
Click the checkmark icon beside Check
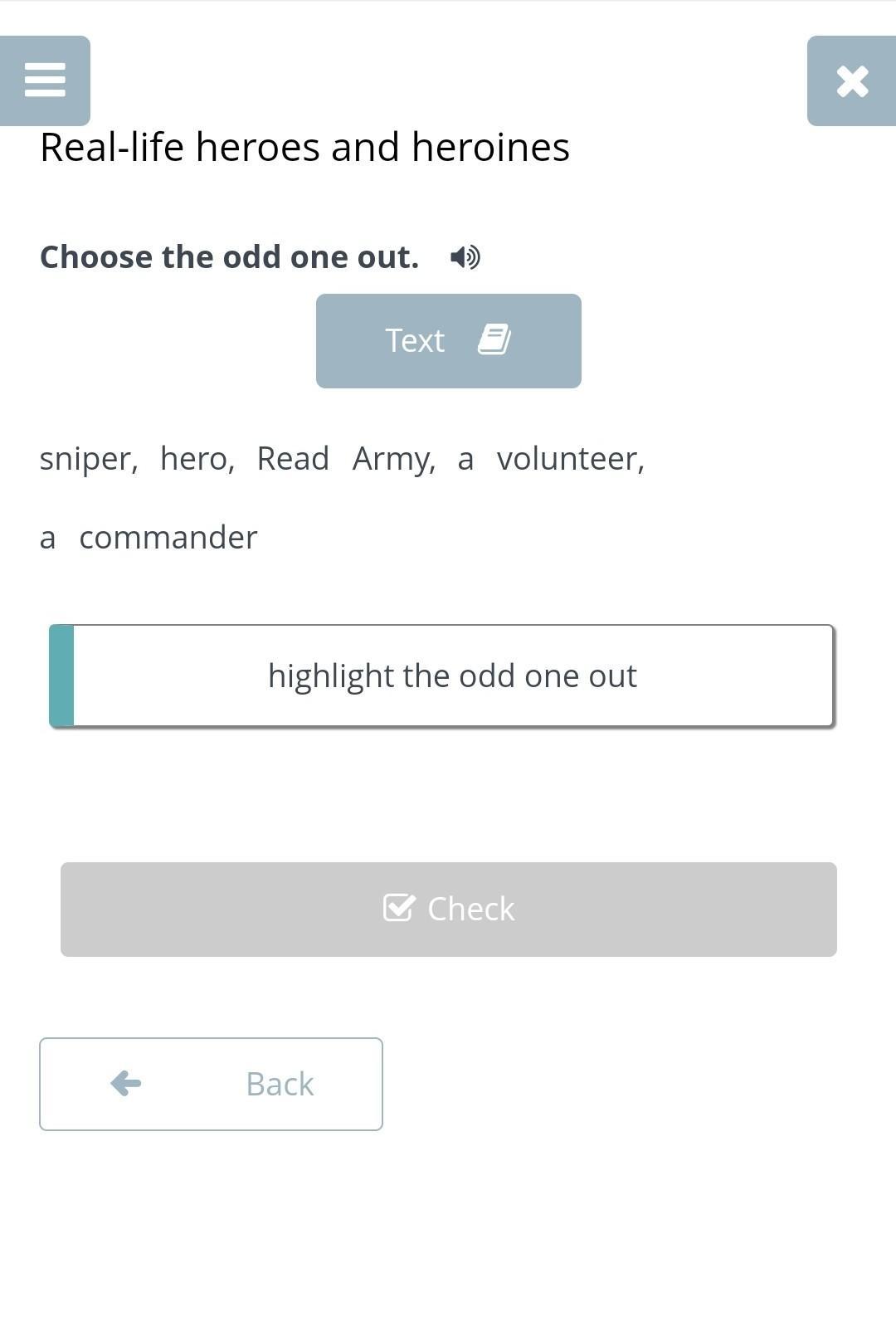pos(399,908)
